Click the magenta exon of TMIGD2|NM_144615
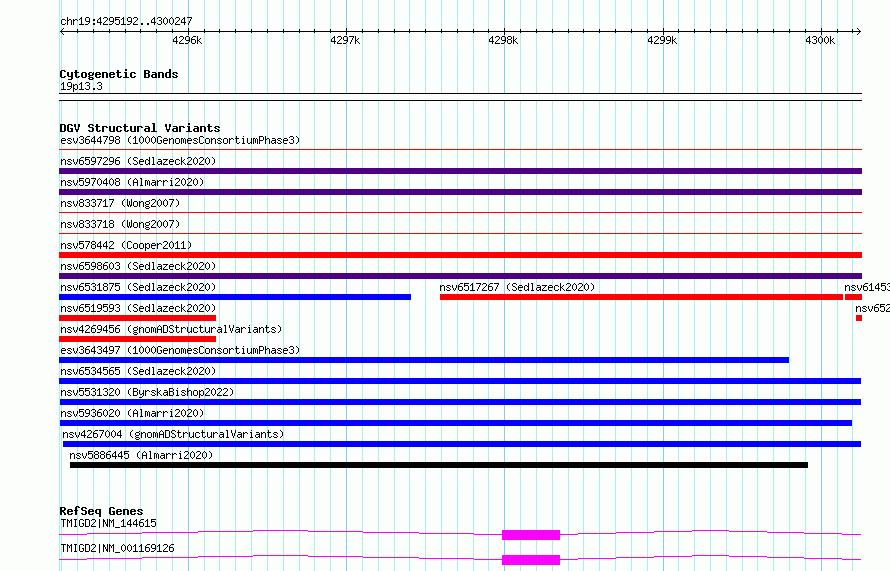This screenshot has height=571, width=890. pyautogui.click(x=531, y=535)
